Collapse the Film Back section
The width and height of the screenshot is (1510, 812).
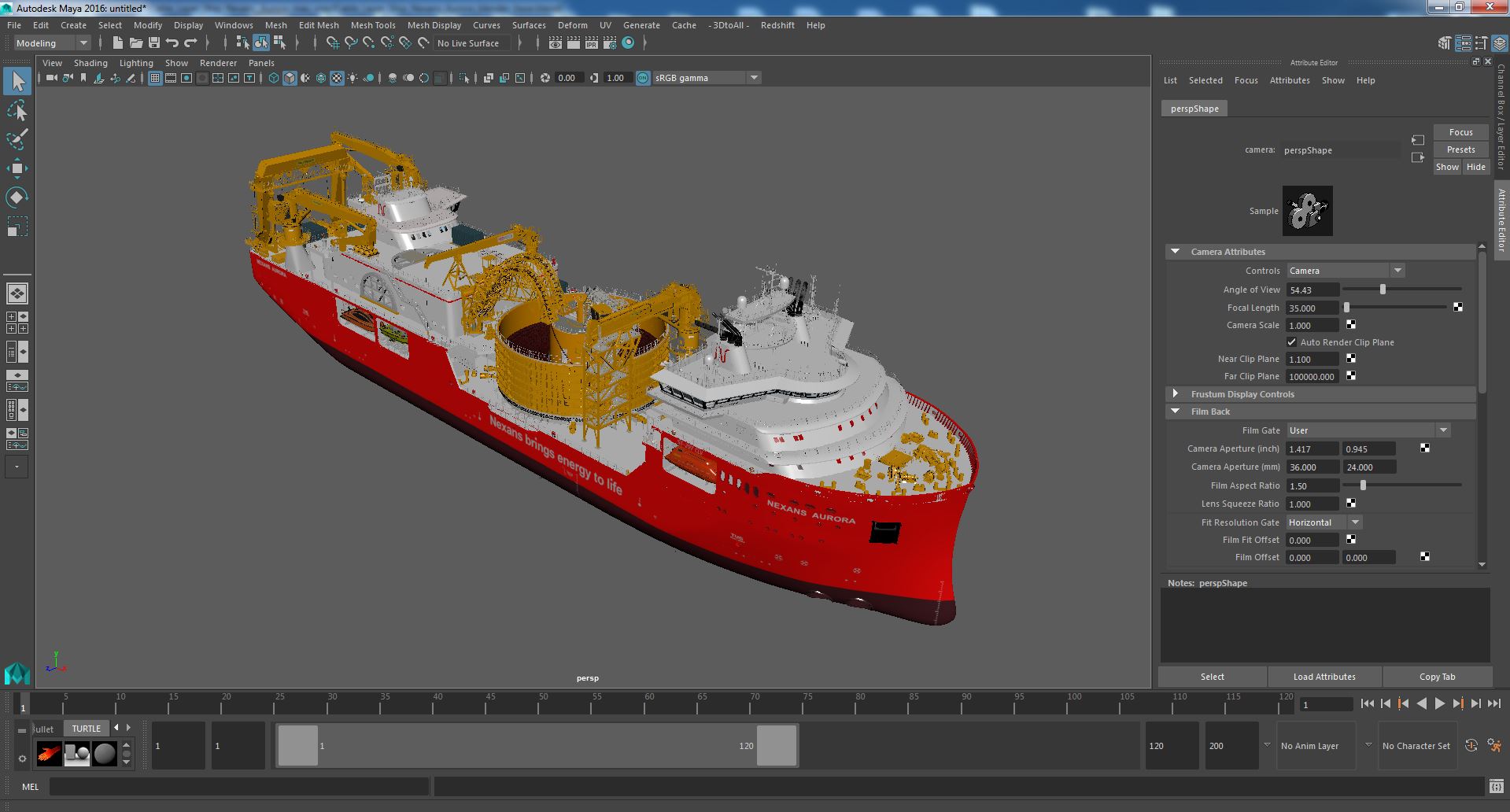(1175, 412)
